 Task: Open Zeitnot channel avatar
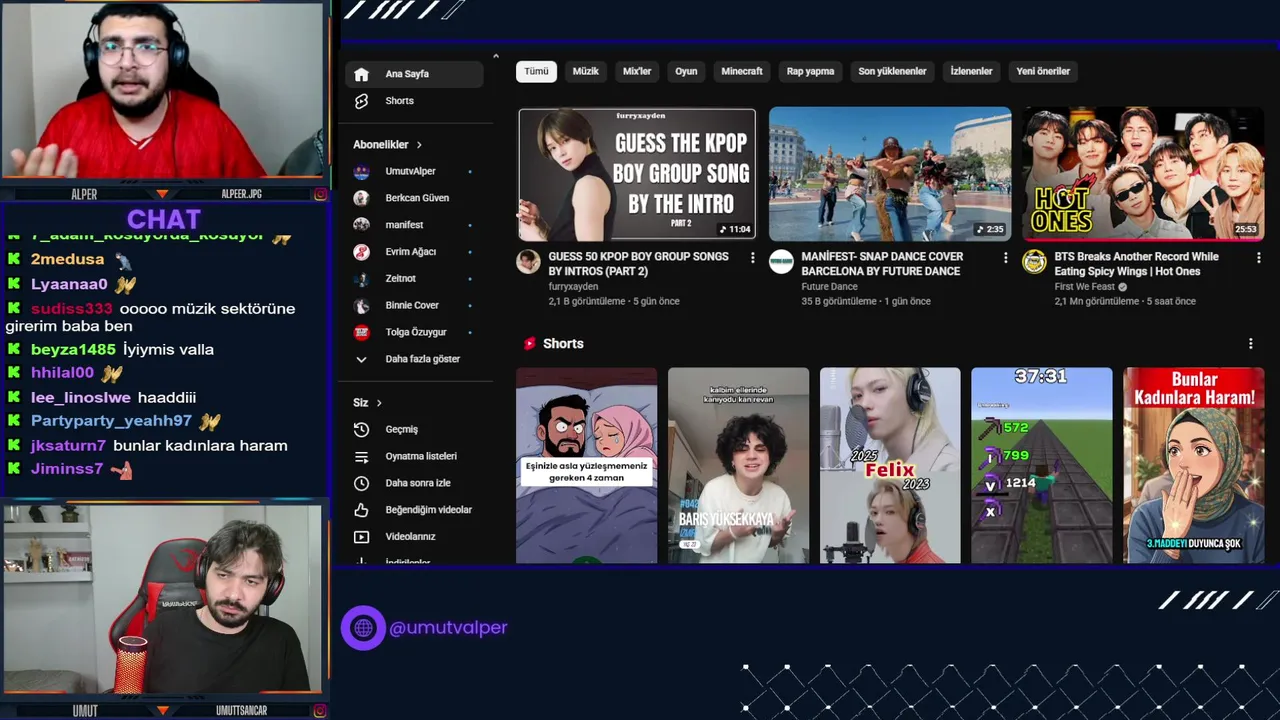coord(361,278)
